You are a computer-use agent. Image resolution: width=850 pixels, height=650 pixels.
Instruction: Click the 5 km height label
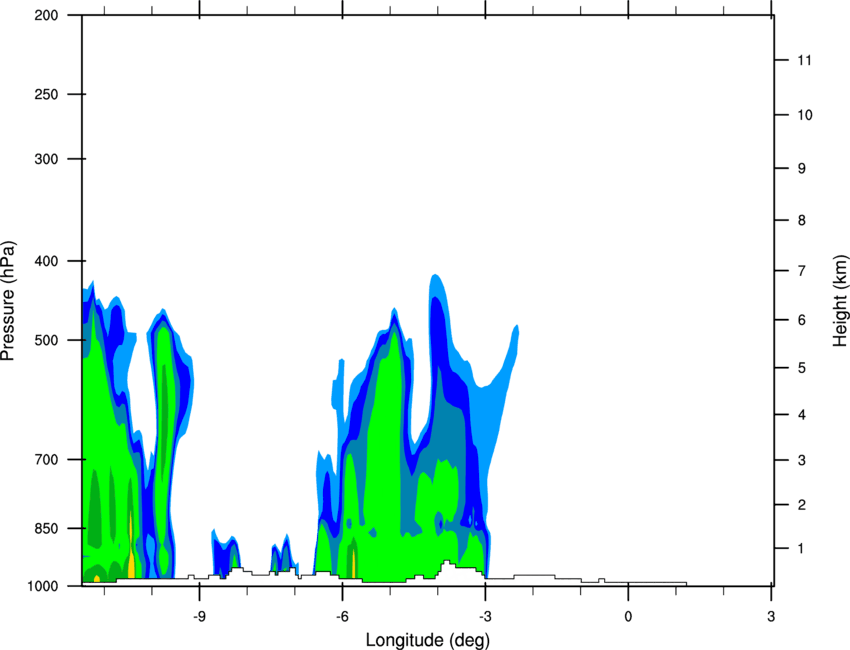[x=802, y=368]
